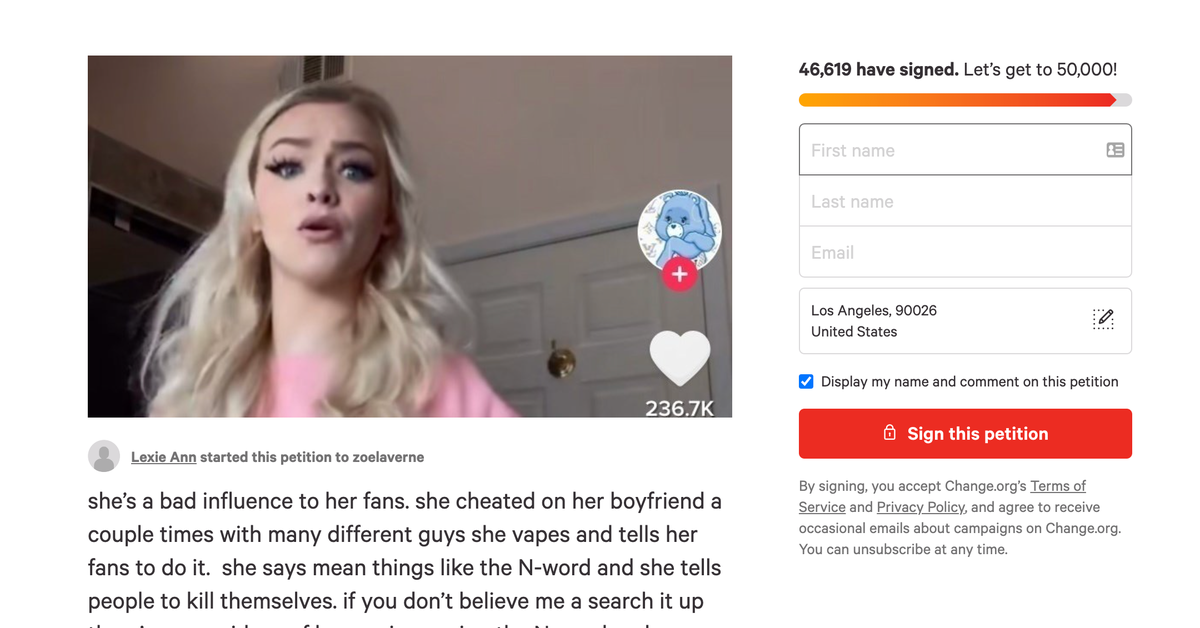Click the 236.7K likes count
This screenshot has height=628, width=1200.
point(680,408)
